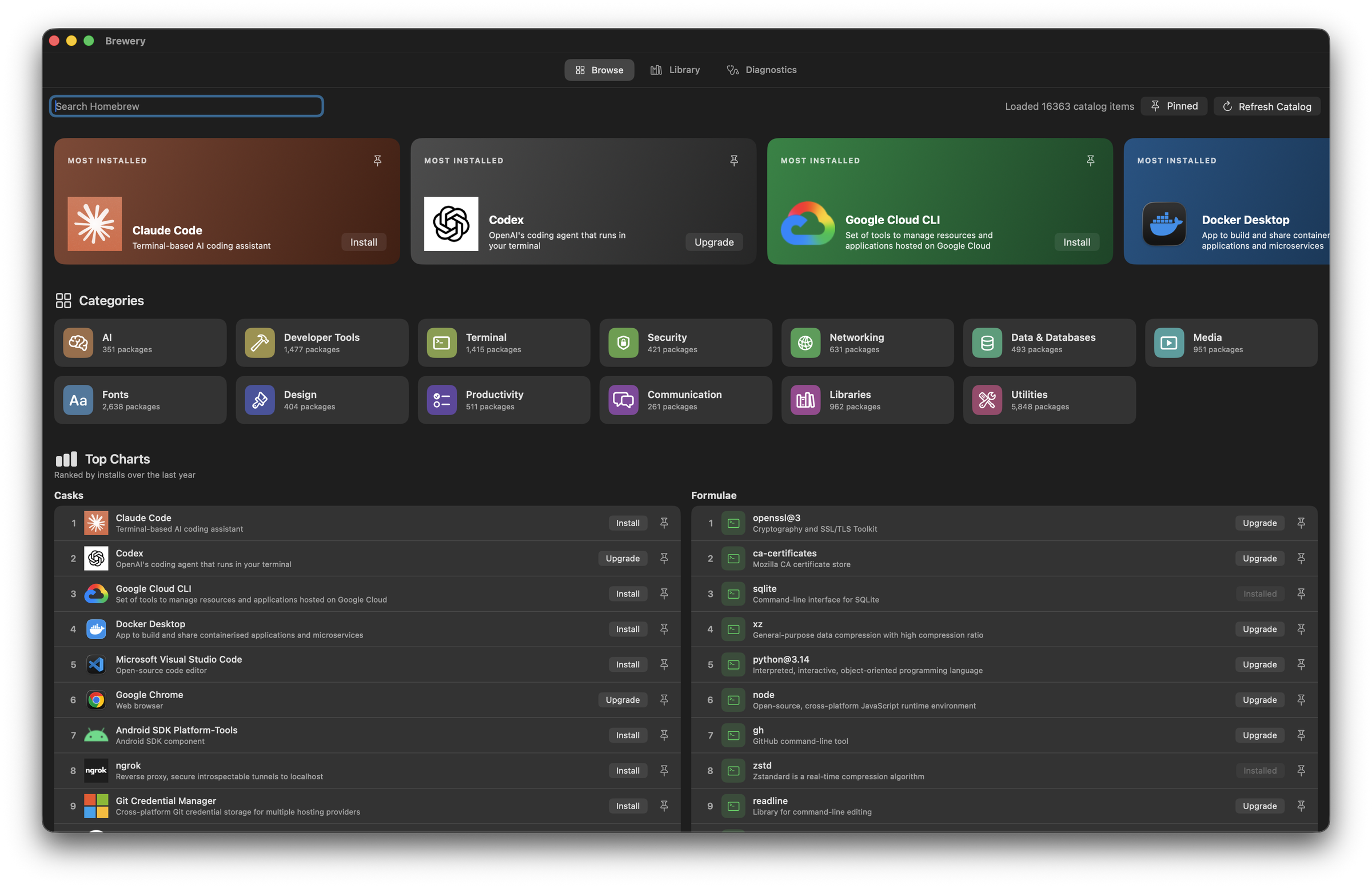Open the Libraries books icon
This screenshot has height=888, width=1372.
[x=805, y=400]
